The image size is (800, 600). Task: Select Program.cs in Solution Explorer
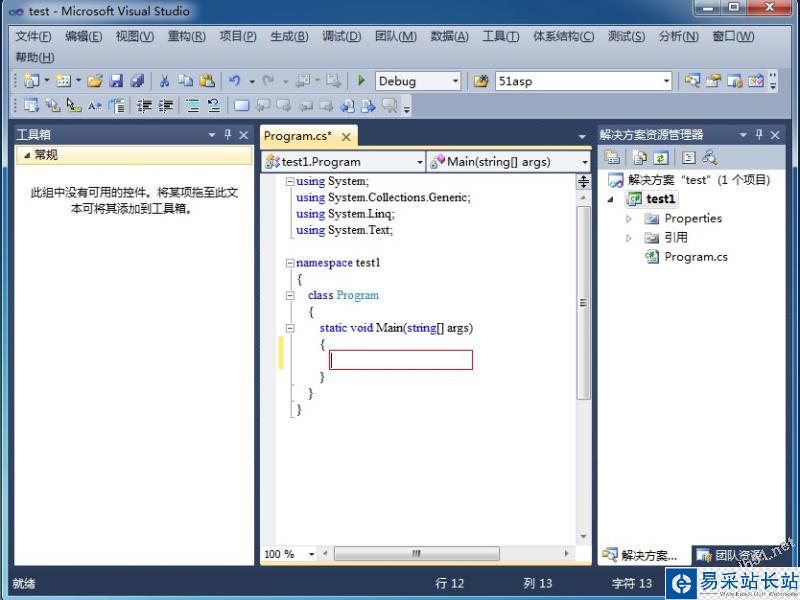tap(686, 257)
